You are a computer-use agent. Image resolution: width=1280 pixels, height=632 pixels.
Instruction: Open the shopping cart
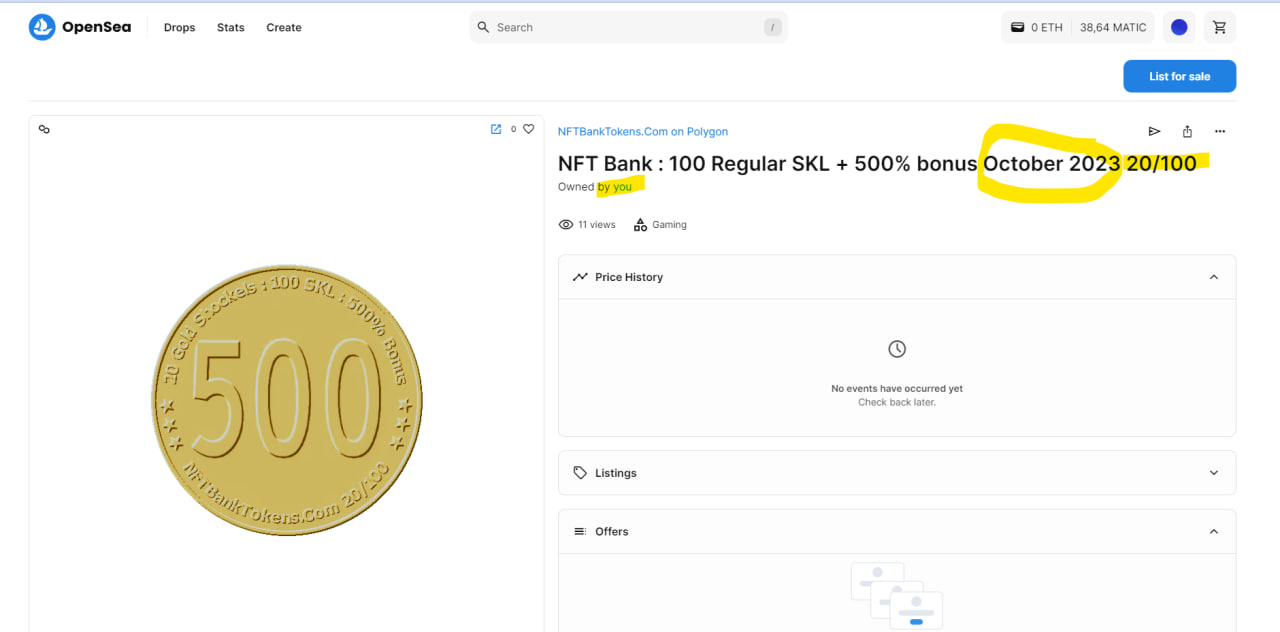coord(1219,27)
